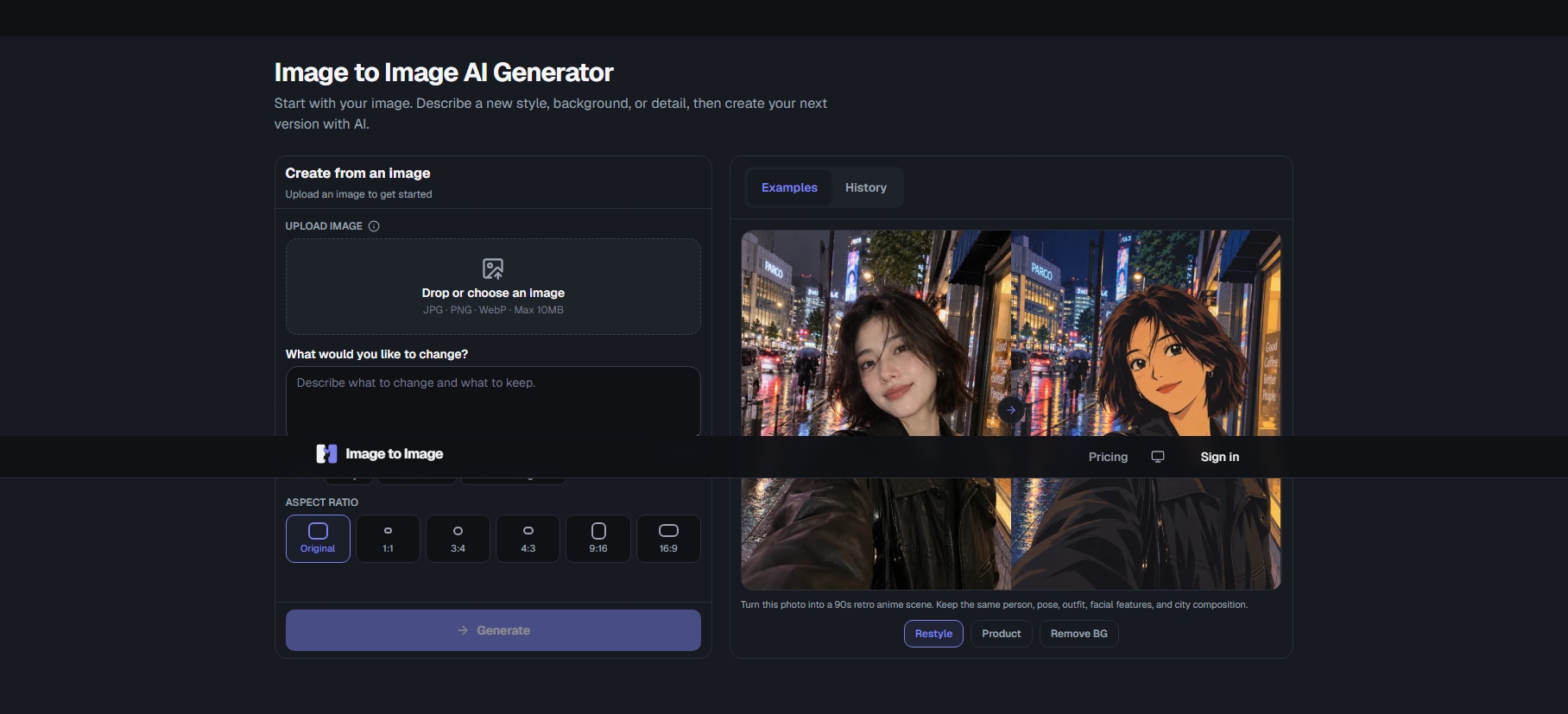Click the Image to Image brand name
Viewport: 1568px width, 714px height.
click(395, 454)
